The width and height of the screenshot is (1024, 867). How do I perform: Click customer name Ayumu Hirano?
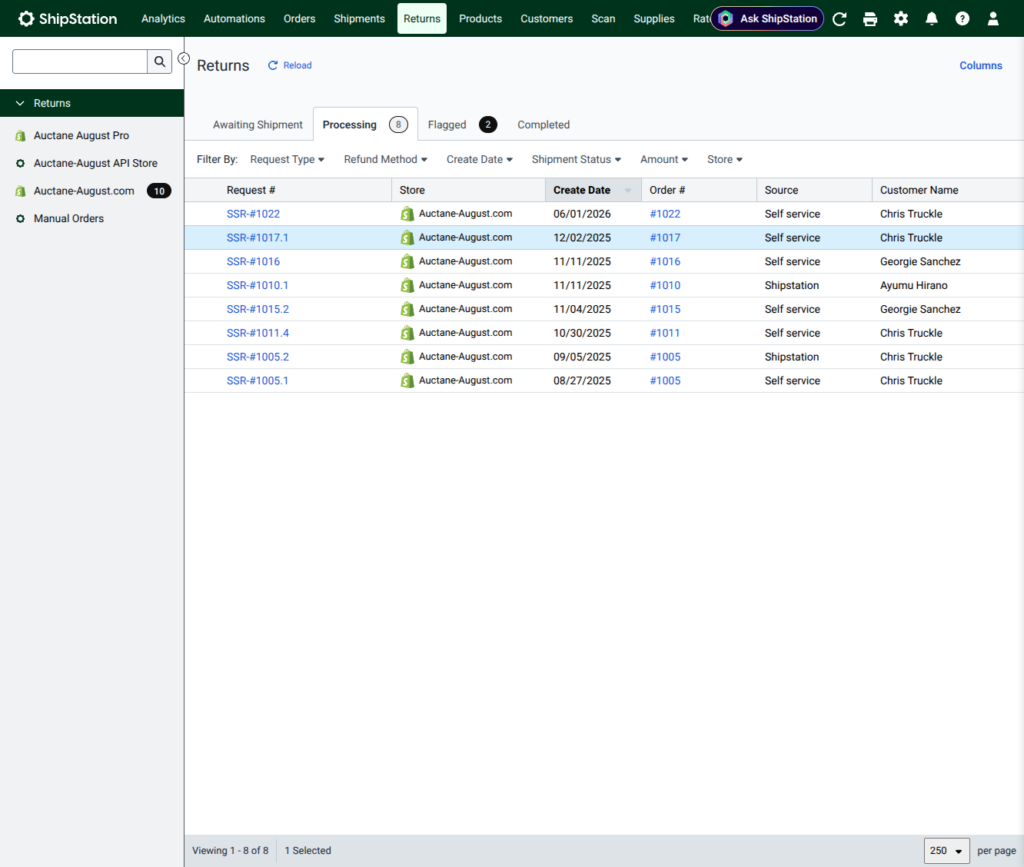913,285
